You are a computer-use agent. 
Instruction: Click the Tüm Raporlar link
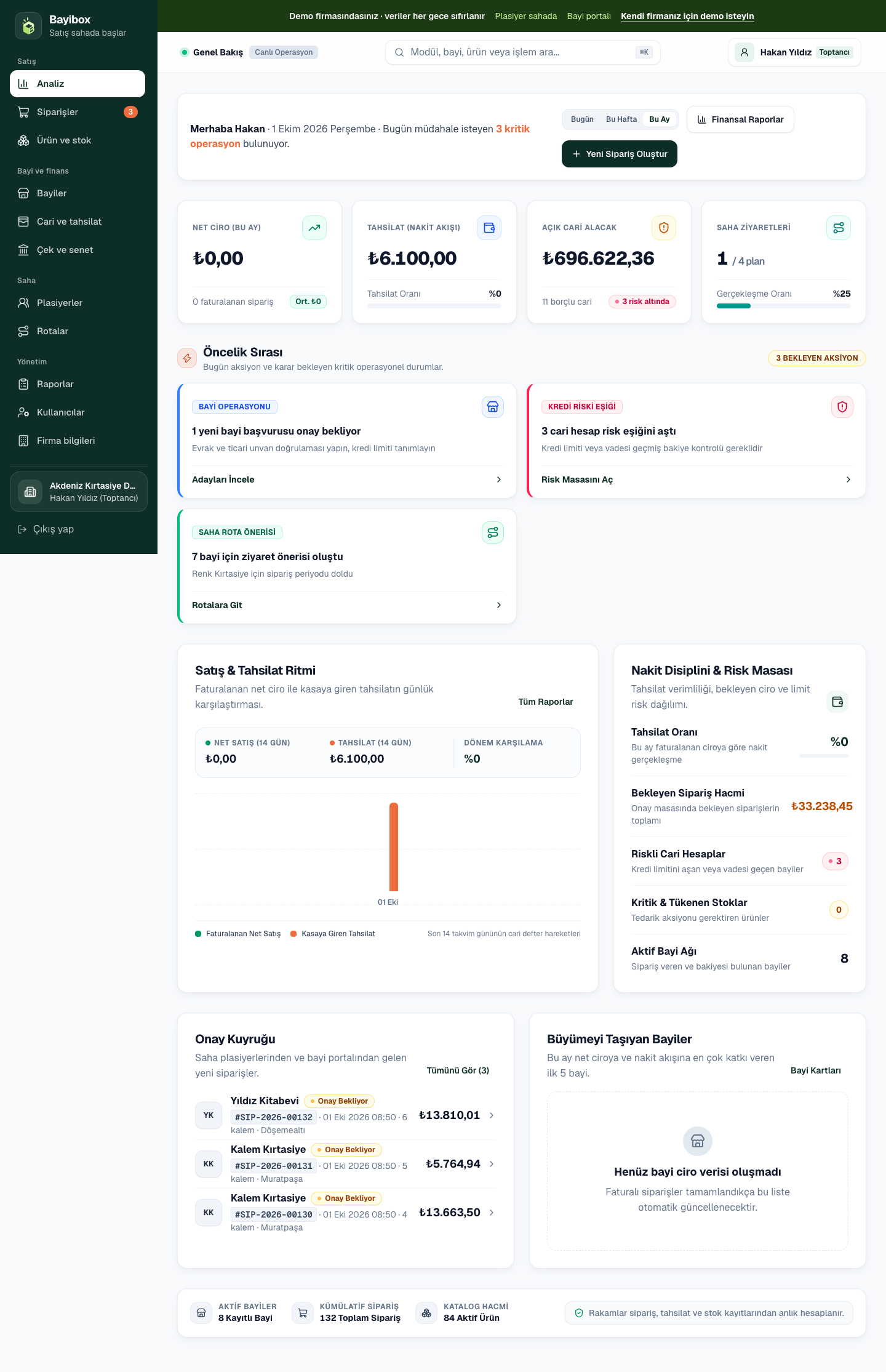click(x=546, y=702)
